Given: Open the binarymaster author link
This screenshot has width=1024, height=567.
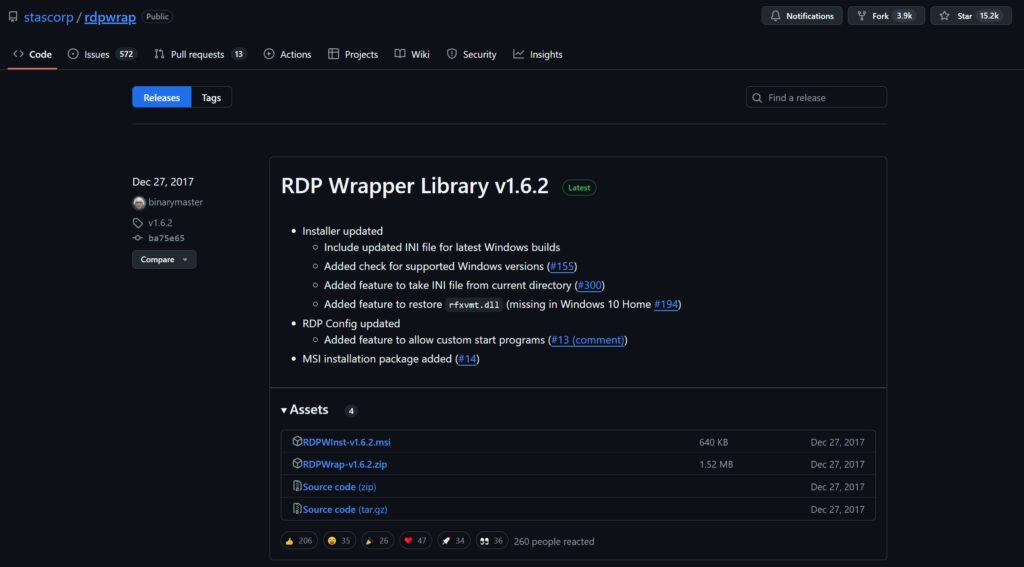Looking at the screenshot, I should point(175,202).
